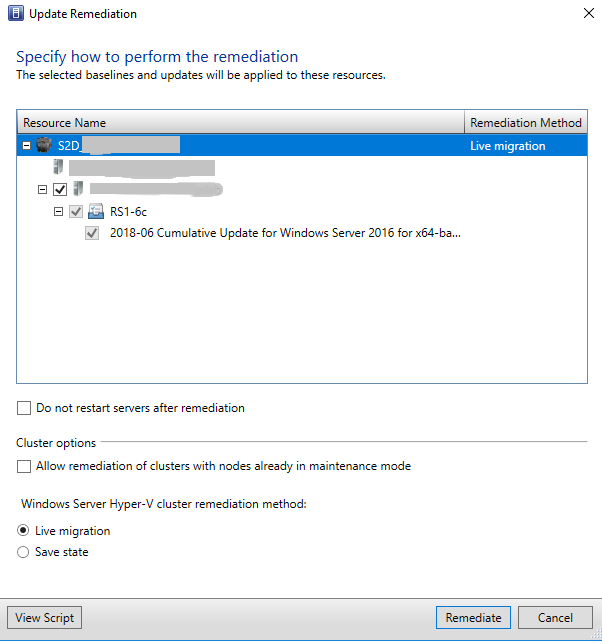This screenshot has height=642, width=602.
Task: Click the Update Remediation title bar icon
Action: [x=16, y=13]
